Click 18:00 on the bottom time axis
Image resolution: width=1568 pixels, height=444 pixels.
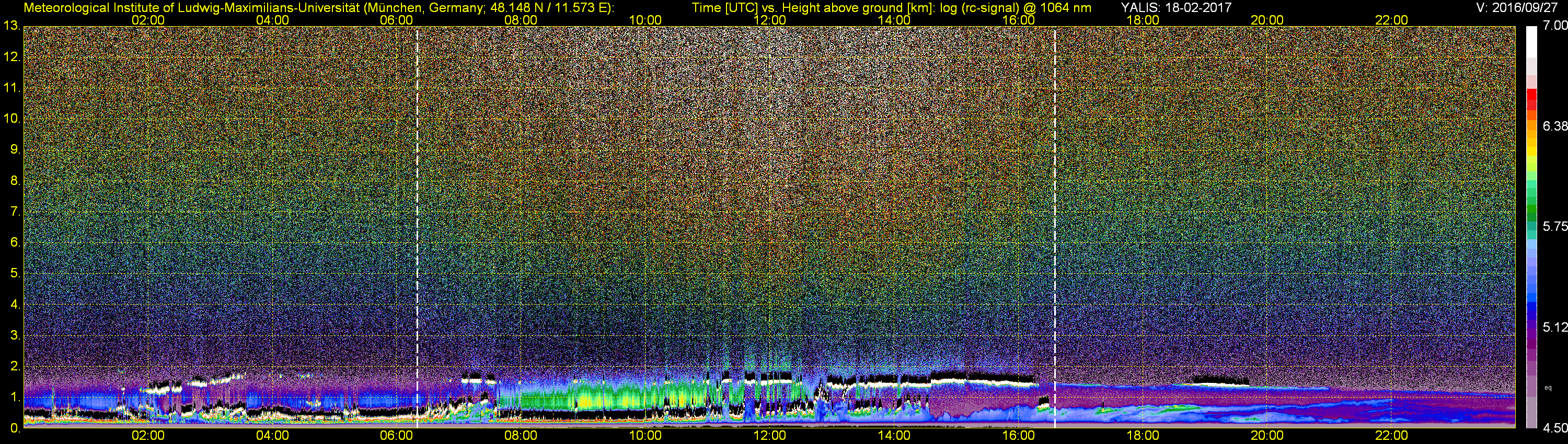1143,436
